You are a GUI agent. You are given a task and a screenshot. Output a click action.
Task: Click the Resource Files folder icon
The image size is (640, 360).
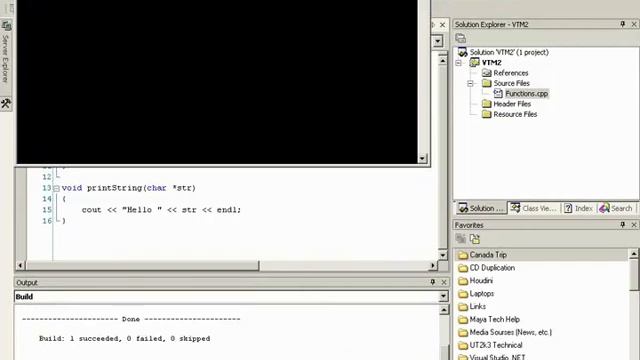pos(486,114)
